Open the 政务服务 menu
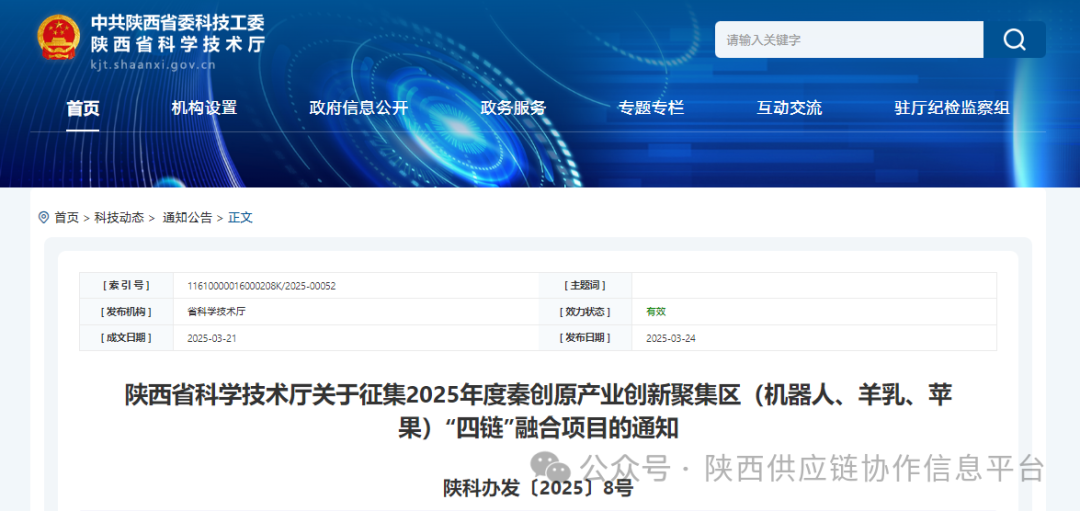This screenshot has height=511, width=1080. [513, 108]
